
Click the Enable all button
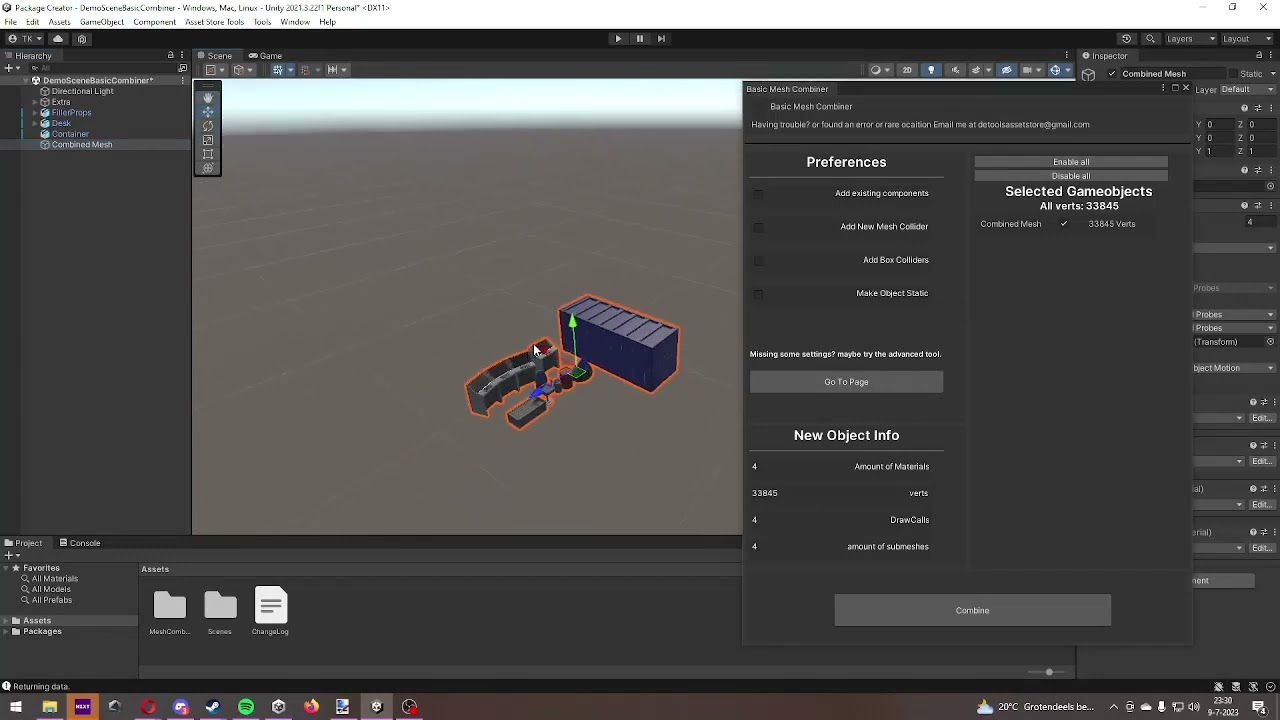[1071, 162]
